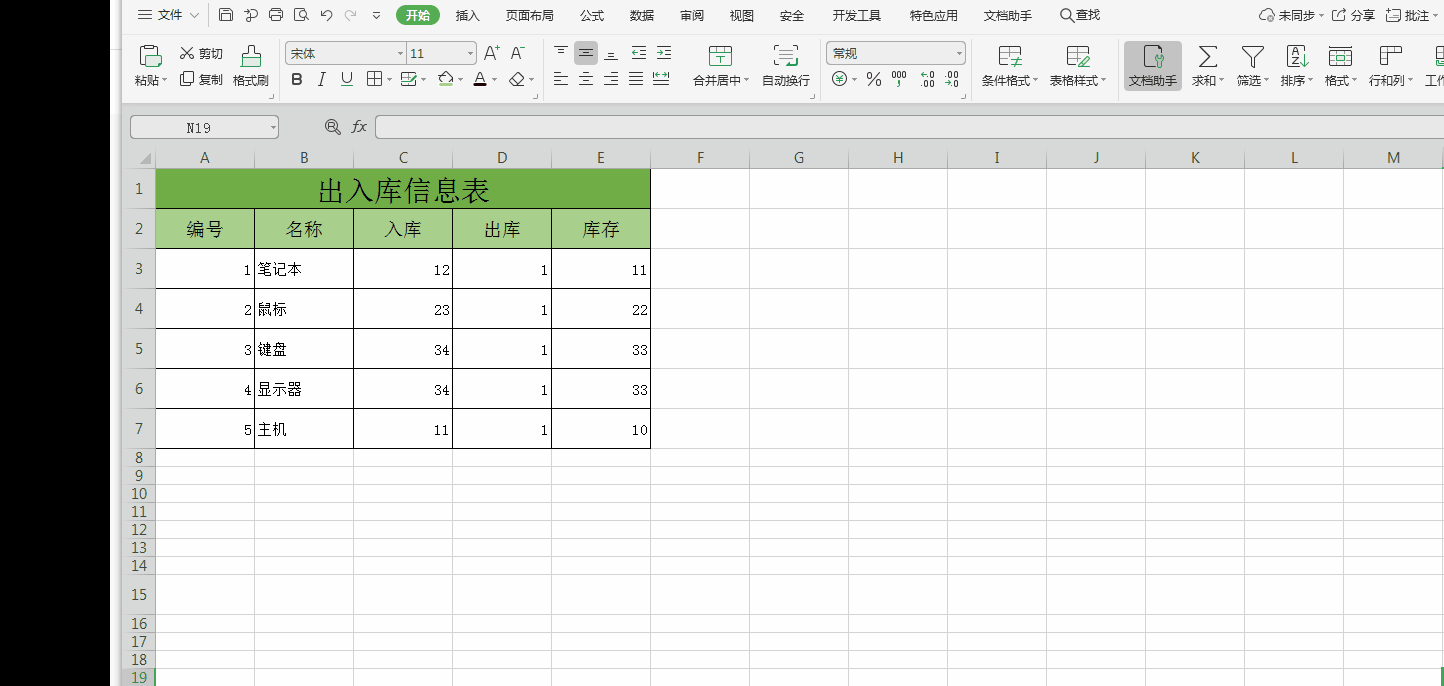Click the increase font size icon
1444x686 pixels.
pos(491,53)
